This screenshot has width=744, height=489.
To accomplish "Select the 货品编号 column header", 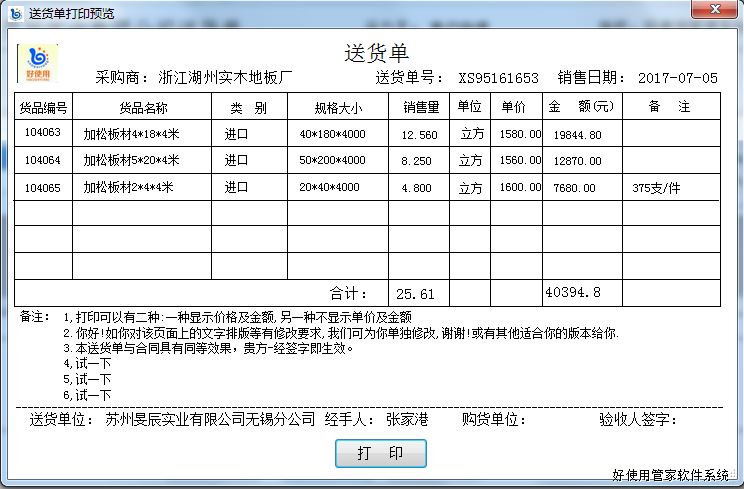I will (43, 107).
